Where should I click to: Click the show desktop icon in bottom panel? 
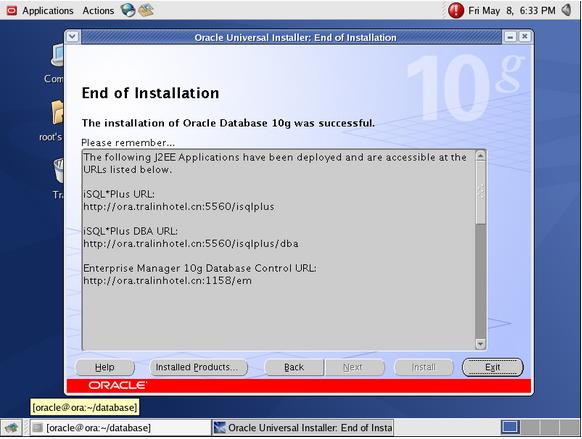(11, 428)
